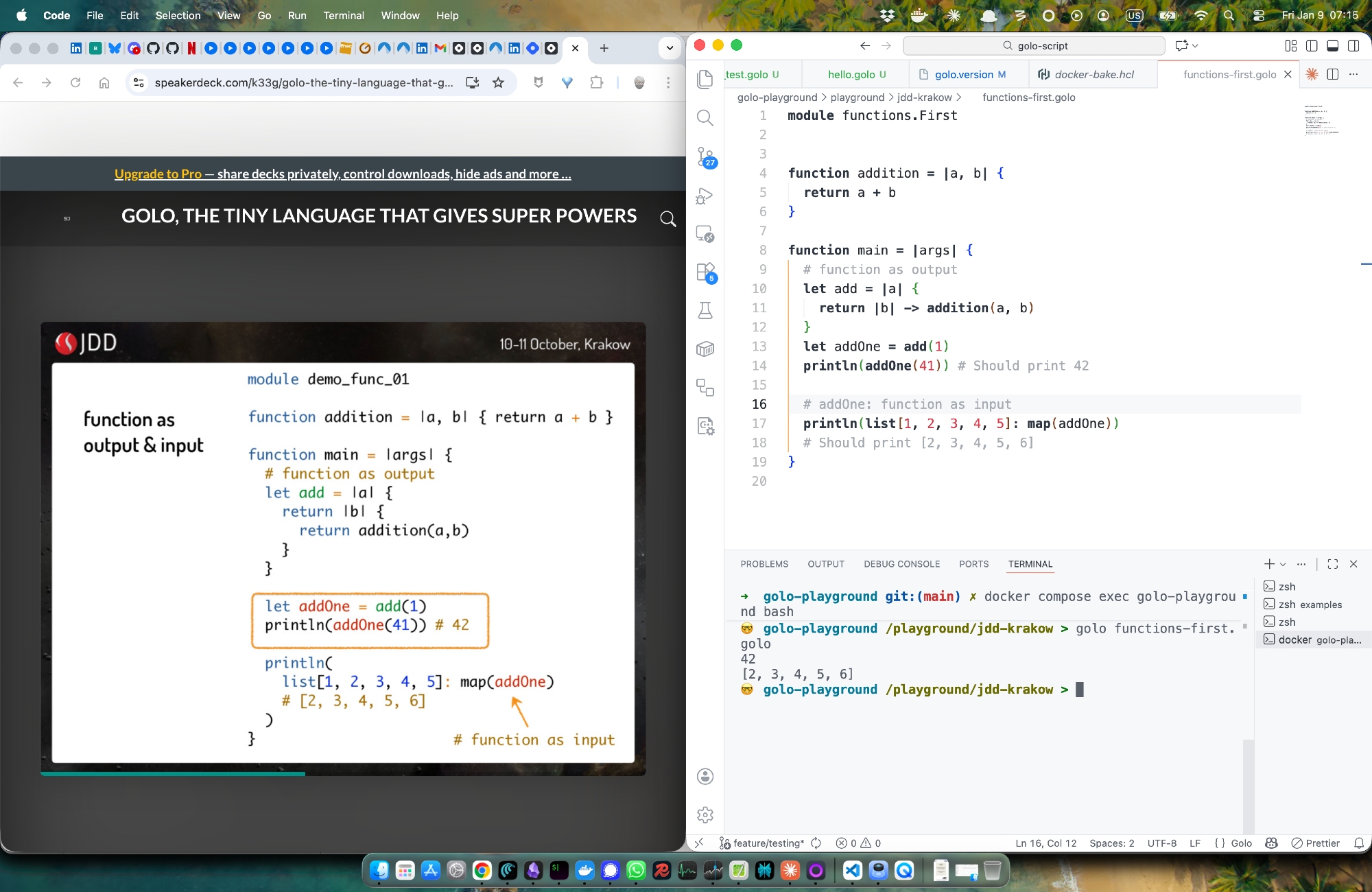Click the Accounts icon in activity bar
Viewport: 1372px width, 892px height.
pyautogui.click(x=705, y=776)
